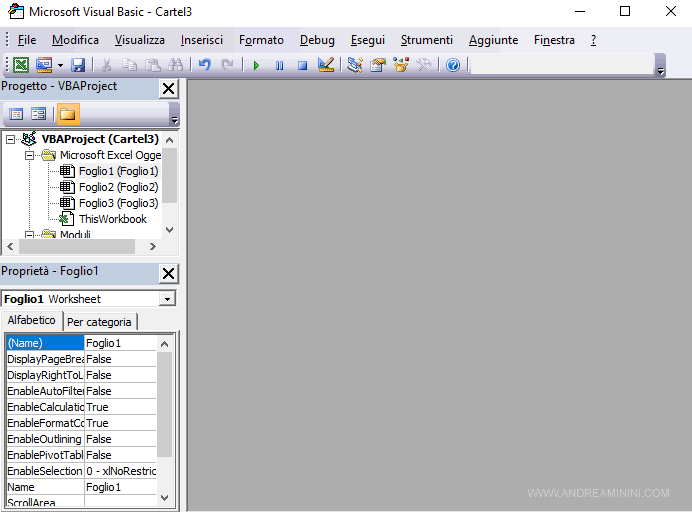Toggle Design Mode icon

tap(326, 65)
